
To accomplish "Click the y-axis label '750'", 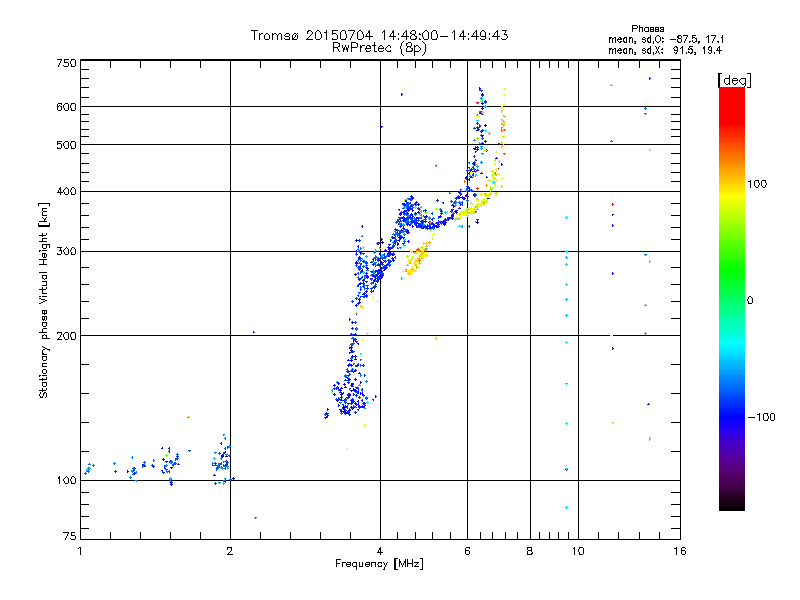I will 66,63.
